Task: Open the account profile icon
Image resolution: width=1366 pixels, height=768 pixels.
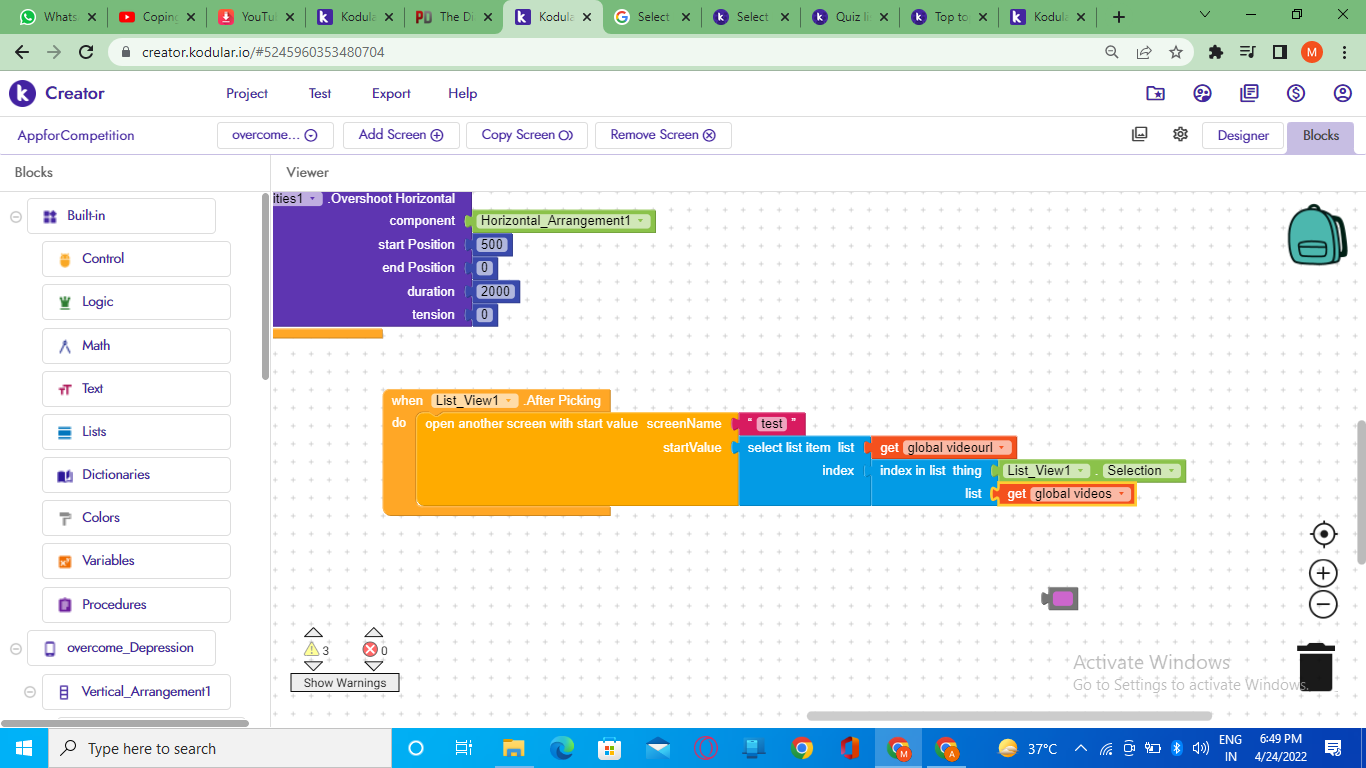Action: click(x=1342, y=93)
